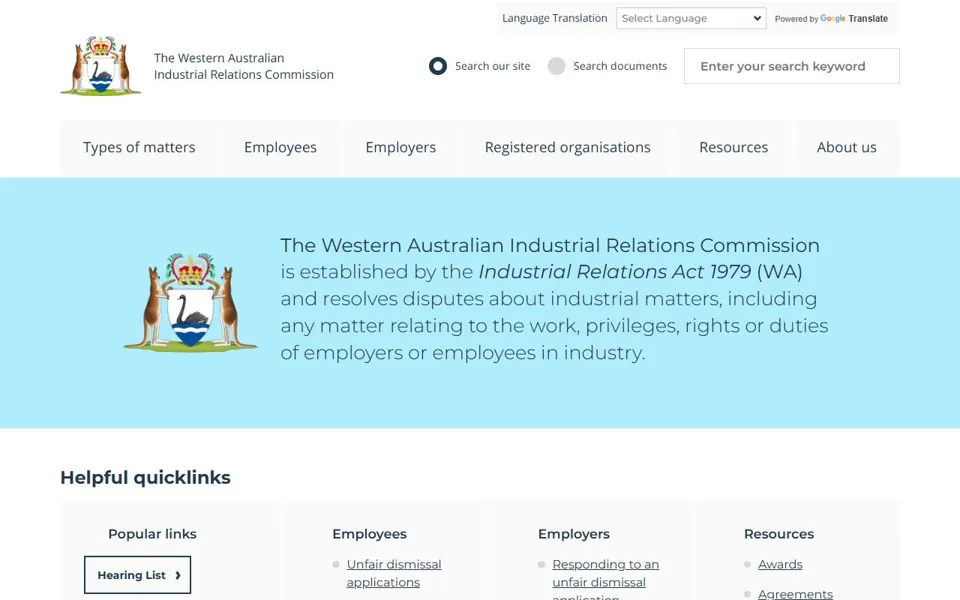Screen dimensions: 960x600
Task: Open the About us menu
Action: (x=846, y=148)
